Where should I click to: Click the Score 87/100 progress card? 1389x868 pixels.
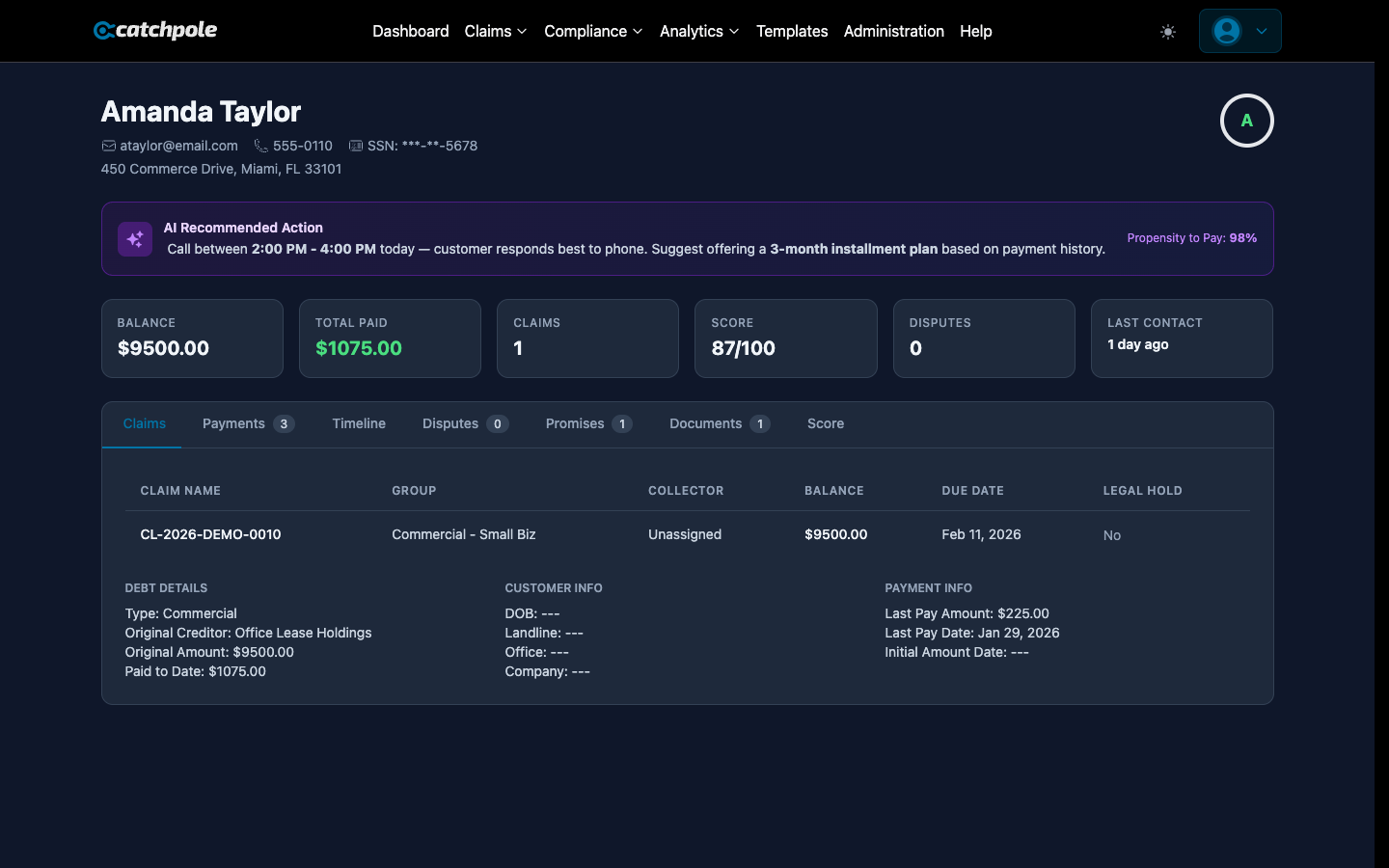tap(785, 339)
